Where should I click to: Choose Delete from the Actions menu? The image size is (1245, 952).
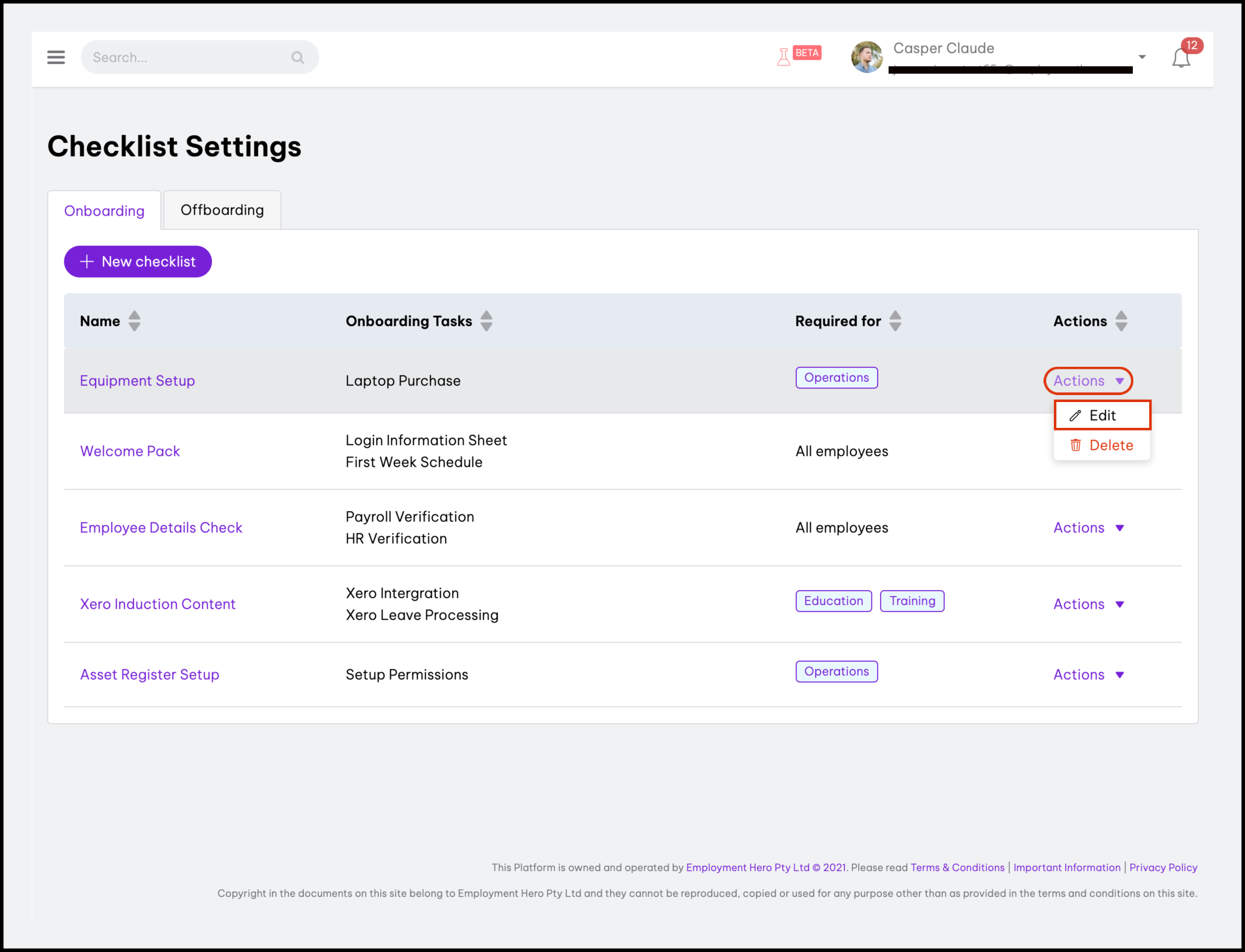[x=1102, y=445]
